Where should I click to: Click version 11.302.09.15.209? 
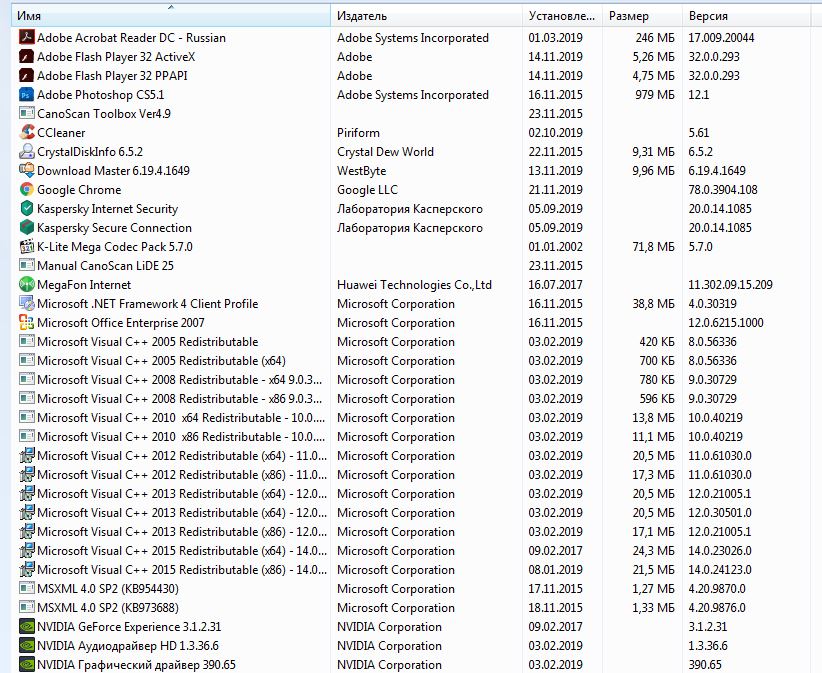pos(730,285)
